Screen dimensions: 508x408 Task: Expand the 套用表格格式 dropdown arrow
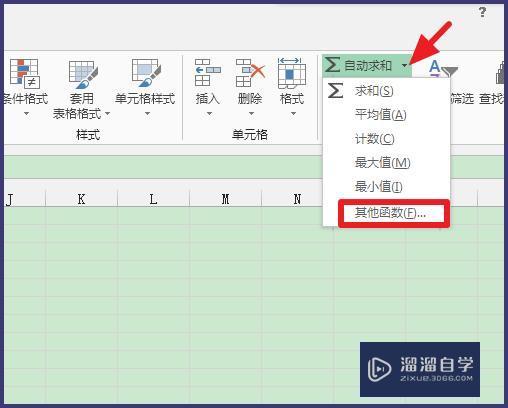[x=107, y=114]
